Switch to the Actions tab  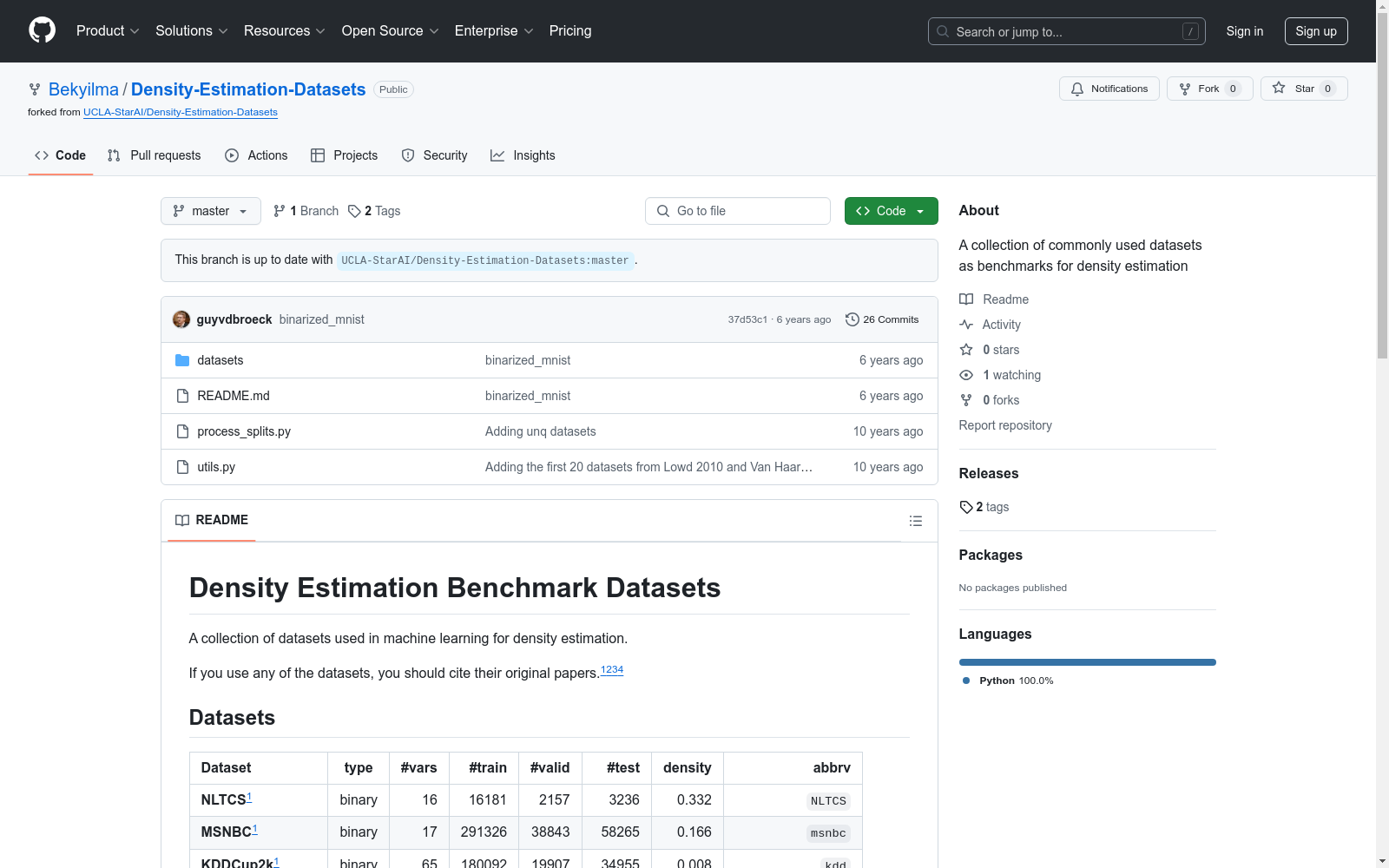coord(256,155)
